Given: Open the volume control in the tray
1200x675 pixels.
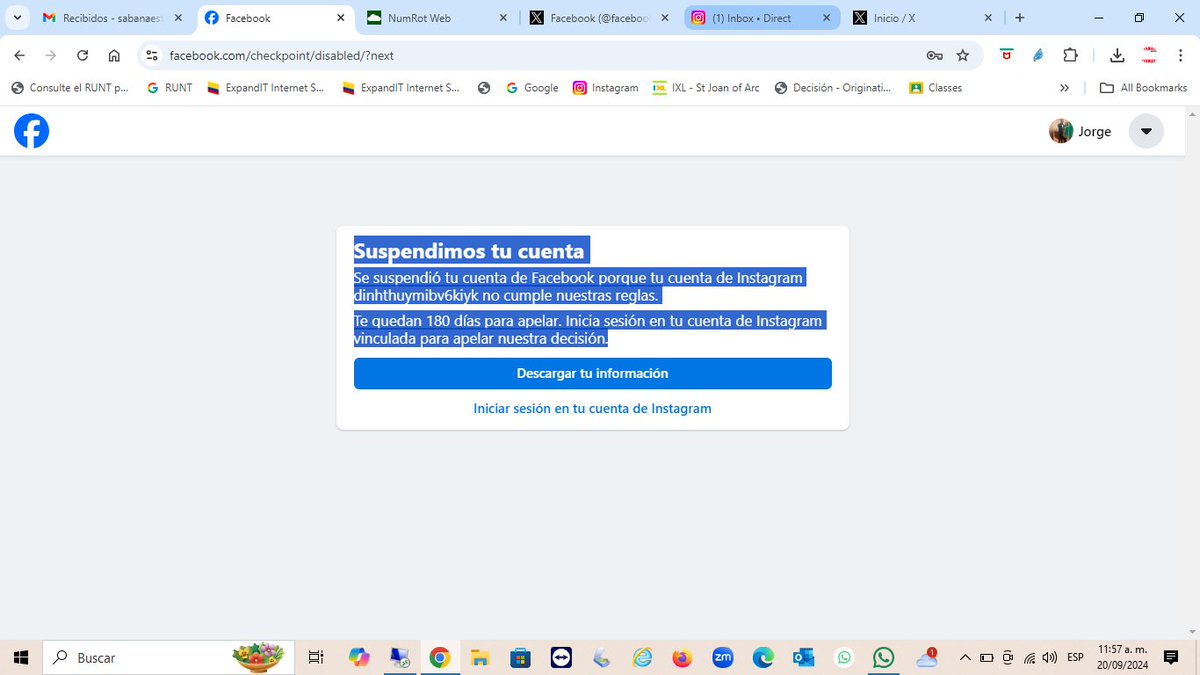Looking at the screenshot, I should [x=1049, y=657].
